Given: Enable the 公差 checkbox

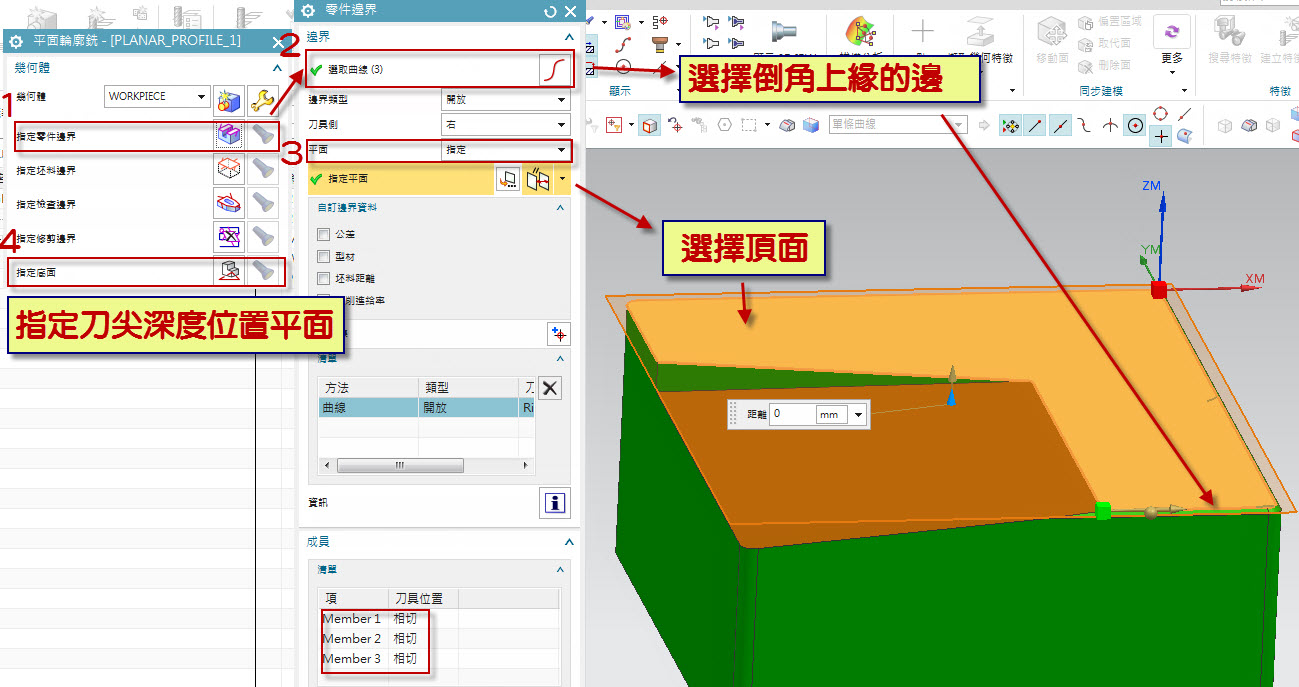Looking at the screenshot, I should 323,234.
